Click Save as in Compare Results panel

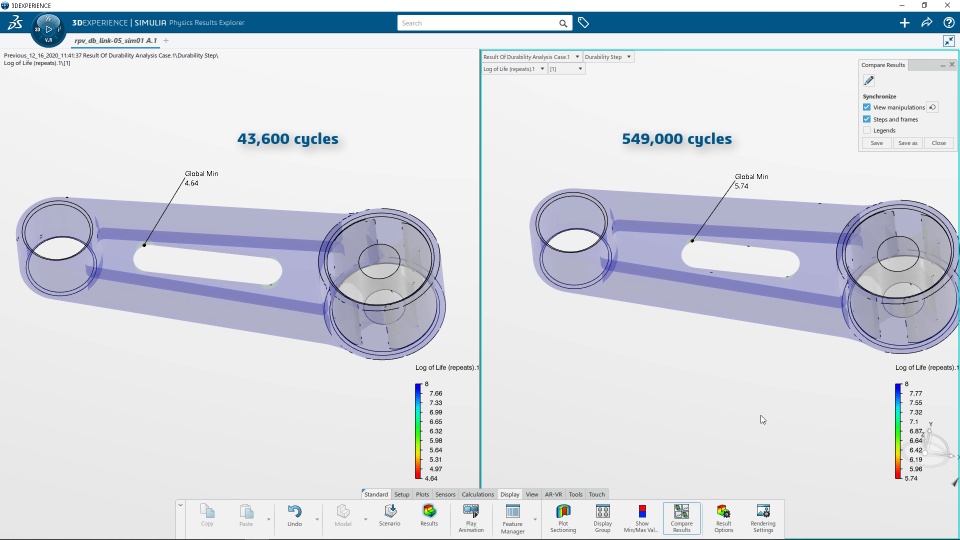click(x=907, y=143)
